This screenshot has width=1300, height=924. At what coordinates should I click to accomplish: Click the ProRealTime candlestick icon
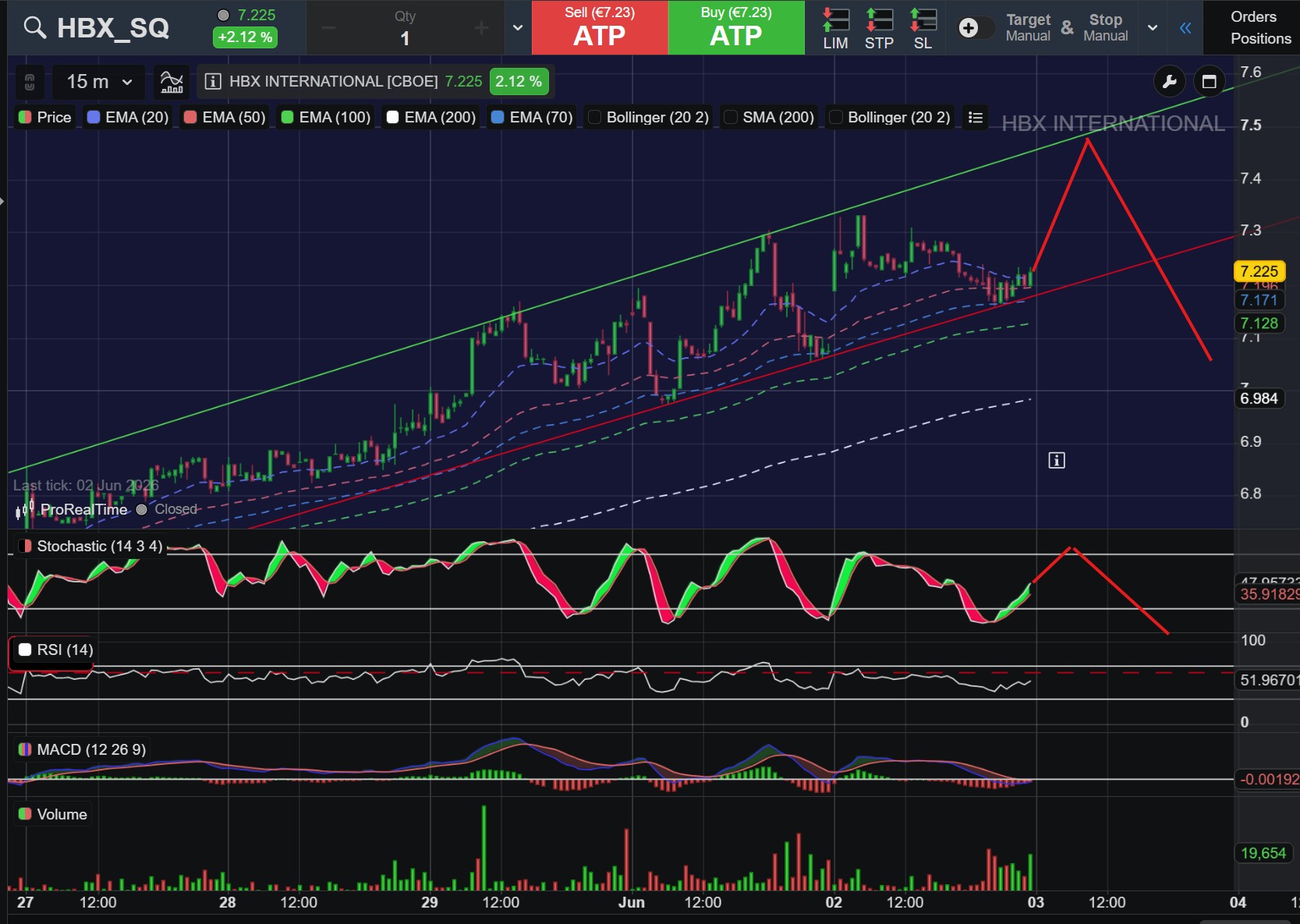[26, 510]
